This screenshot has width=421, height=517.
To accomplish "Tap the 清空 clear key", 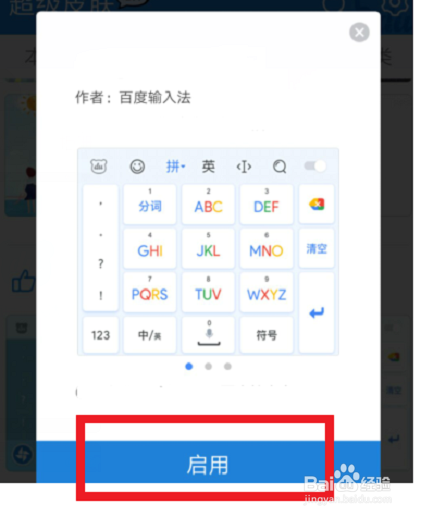I will click(x=316, y=249).
